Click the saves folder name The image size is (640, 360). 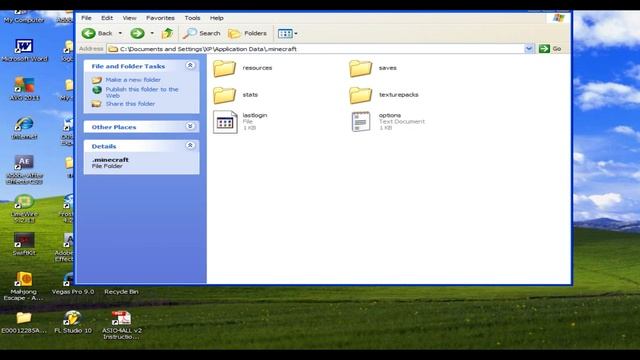[x=387, y=68]
